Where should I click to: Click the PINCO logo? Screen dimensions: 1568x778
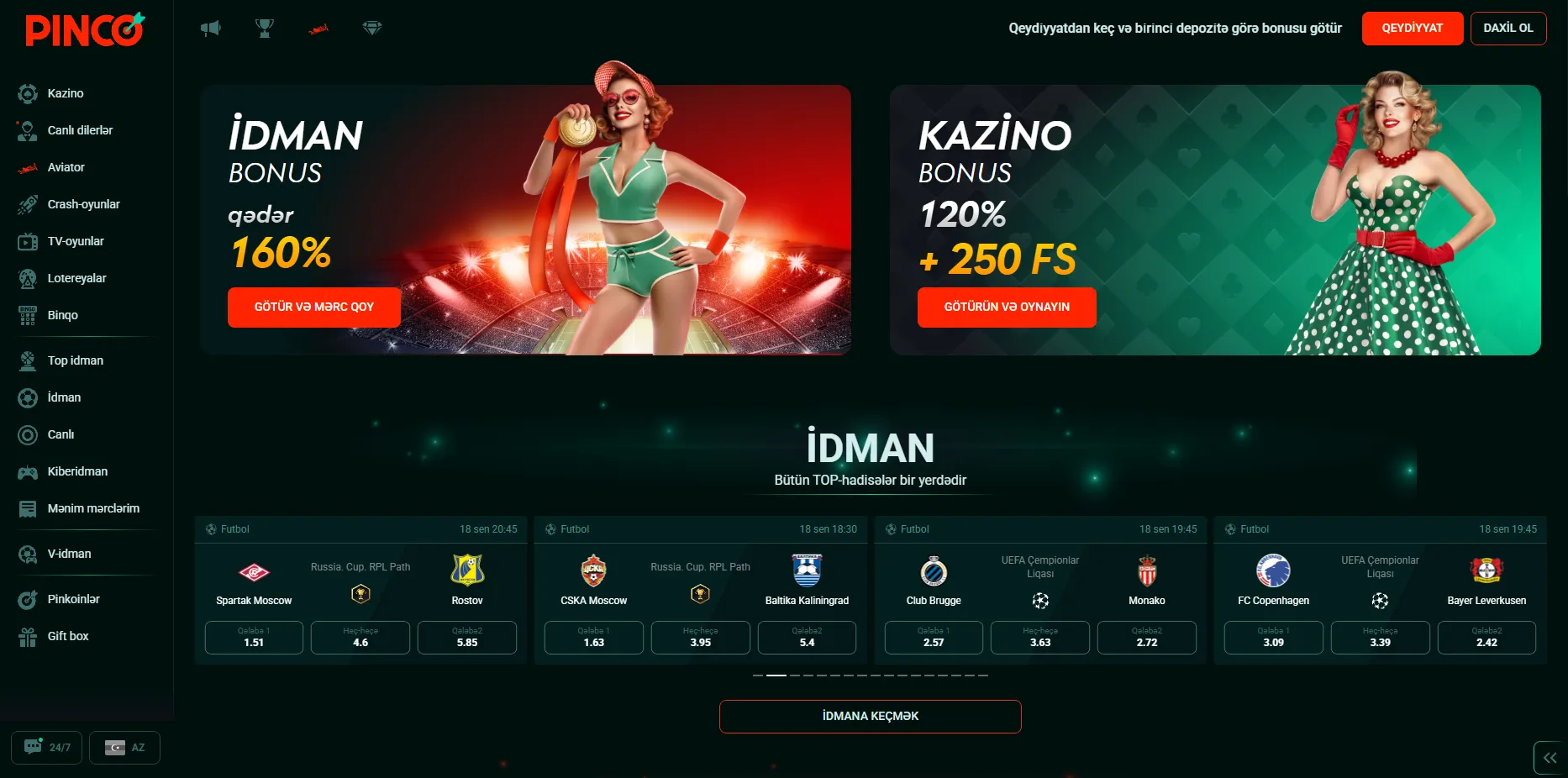tap(85, 29)
